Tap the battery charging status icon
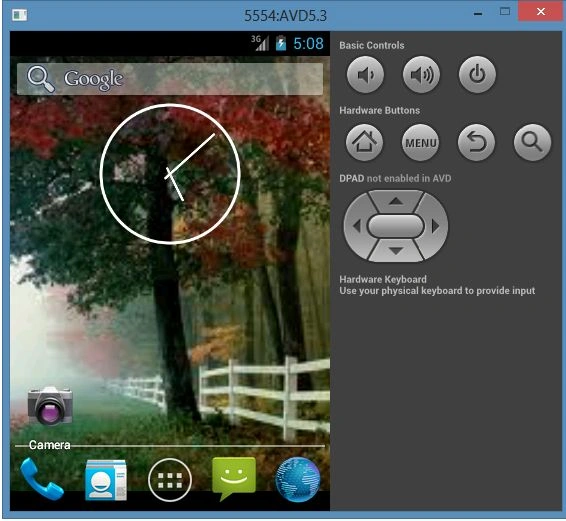The width and height of the screenshot is (566, 521). 281,43
